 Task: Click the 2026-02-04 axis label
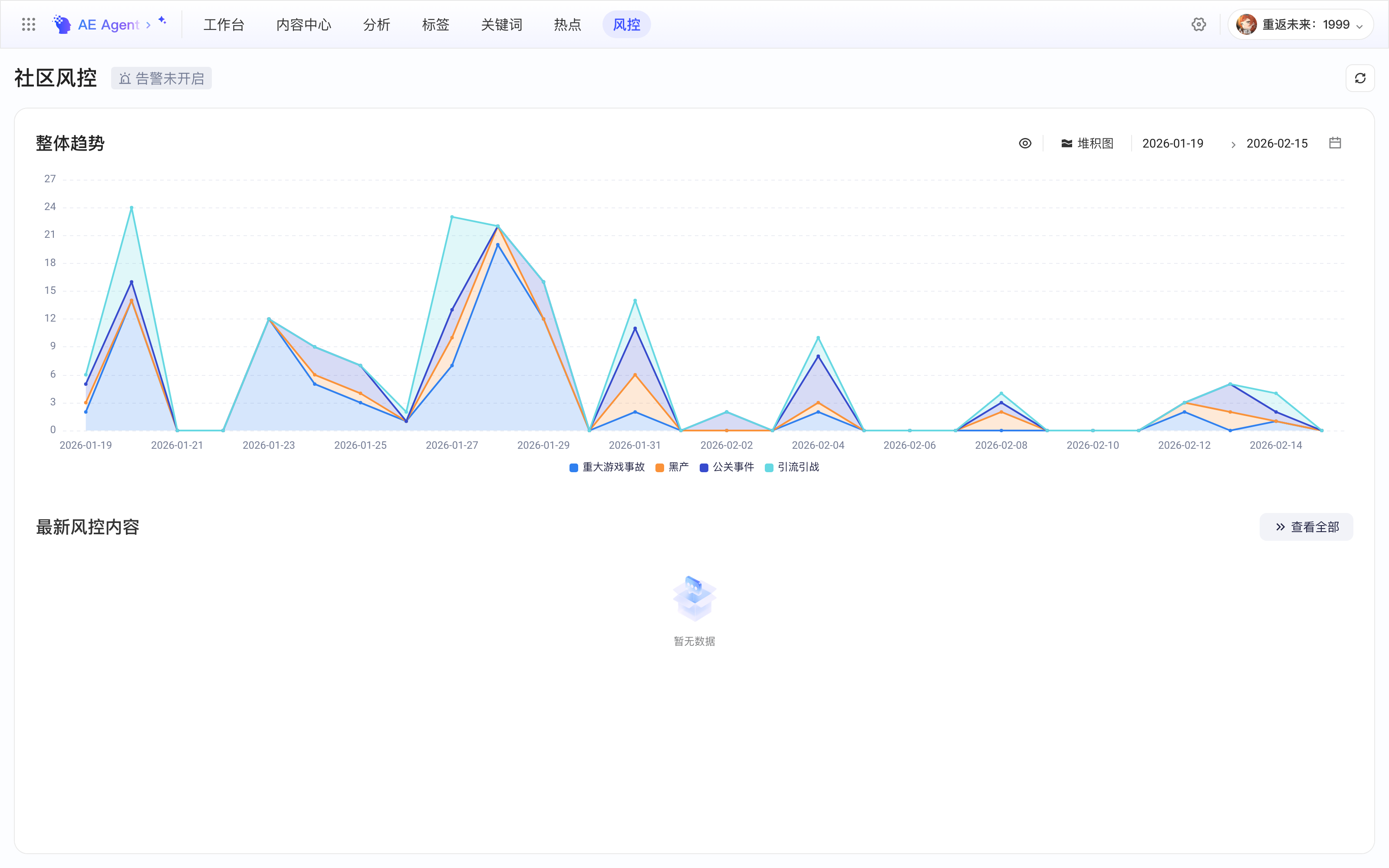[818, 445]
